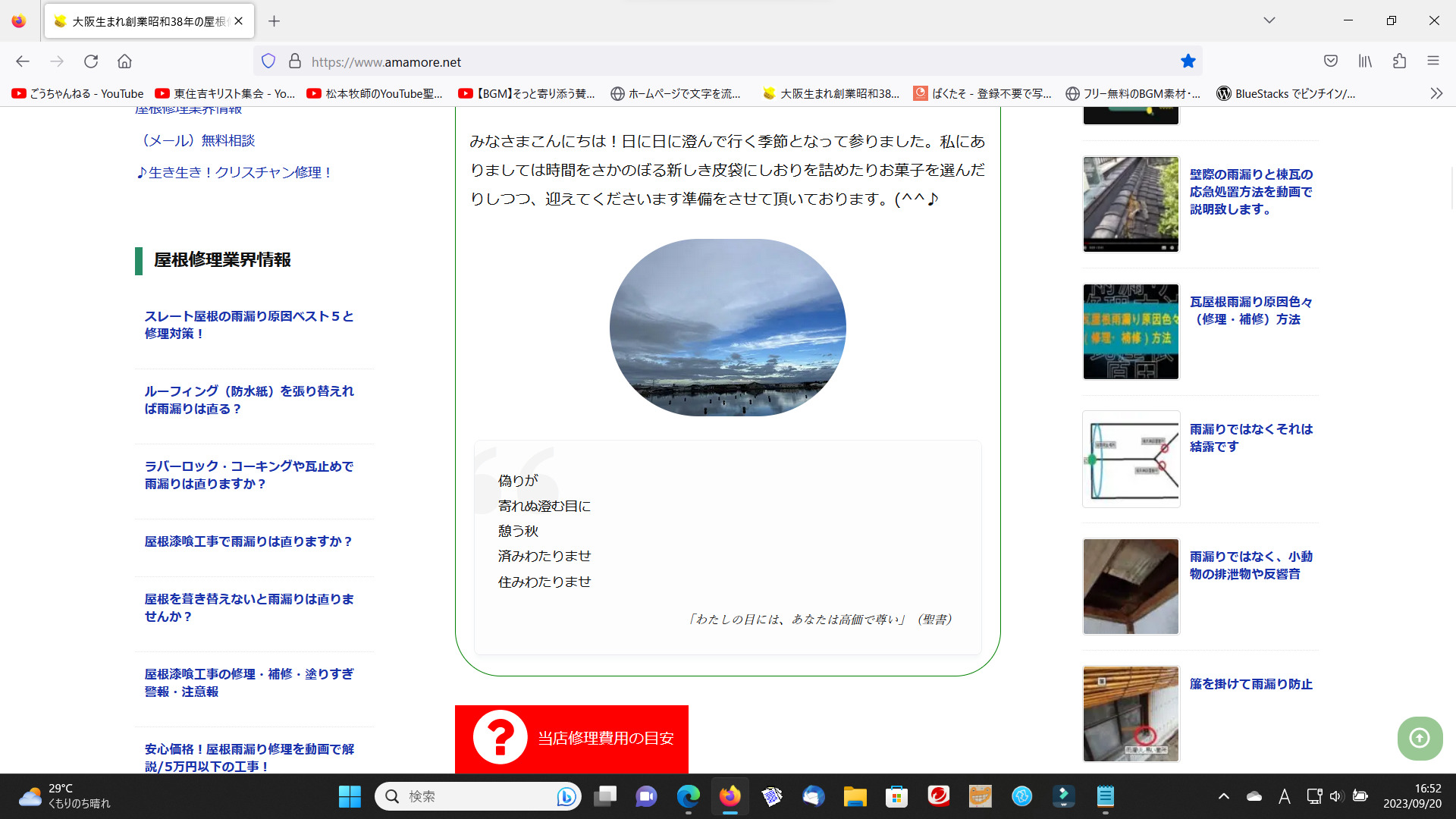Open the ぱくたそ bookmark
1456x819 pixels.
[x=983, y=93]
